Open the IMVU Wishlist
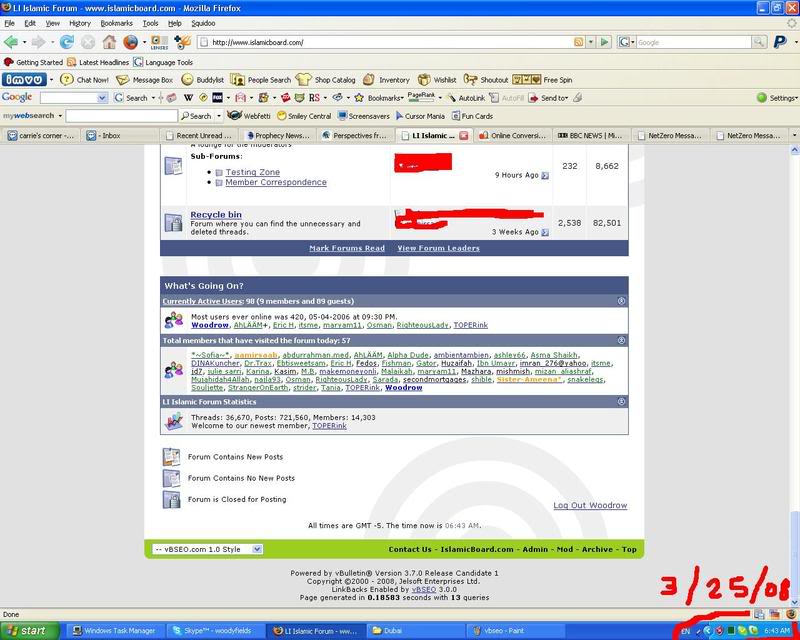Image resolution: width=800 pixels, height=640 pixels. [437, 80]
